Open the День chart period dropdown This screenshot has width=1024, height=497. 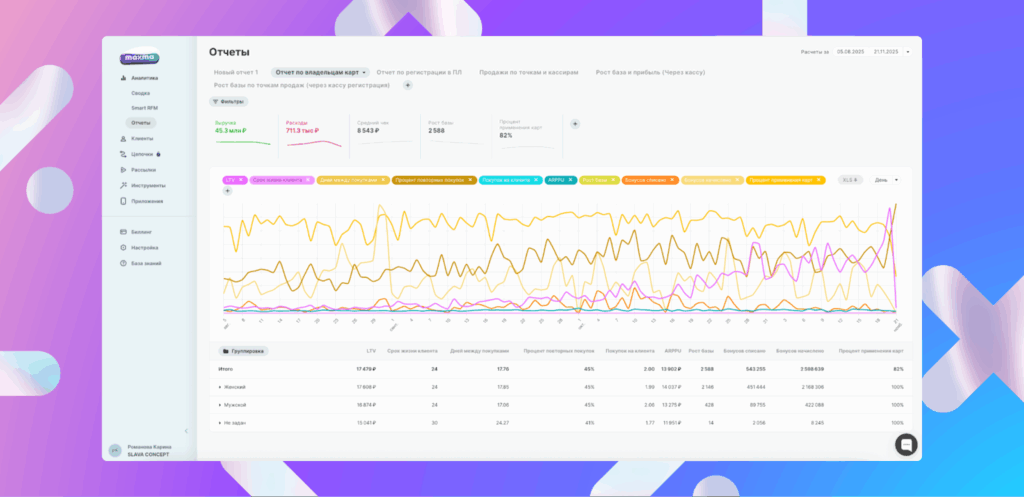886,180
